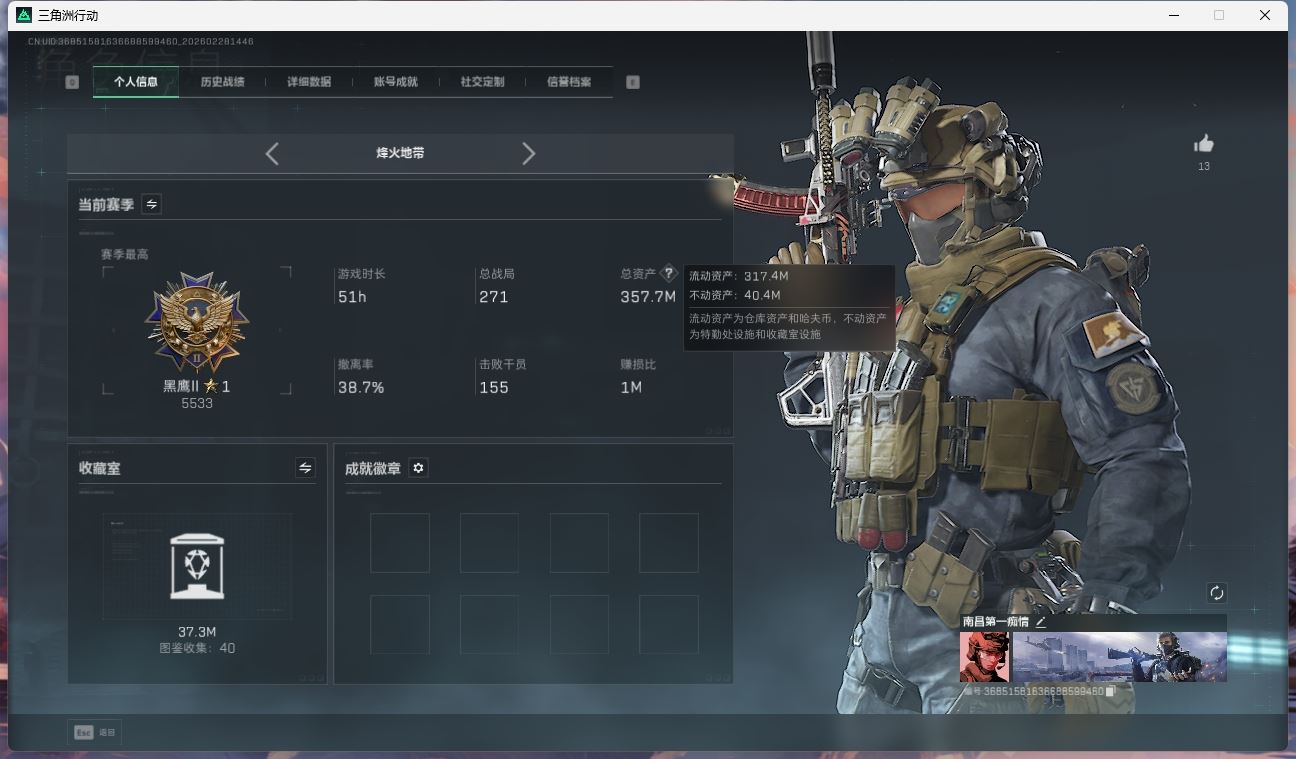The image size is (1296, 759).
Task: Toggle the current season switch icon
Action: [151, 204]
